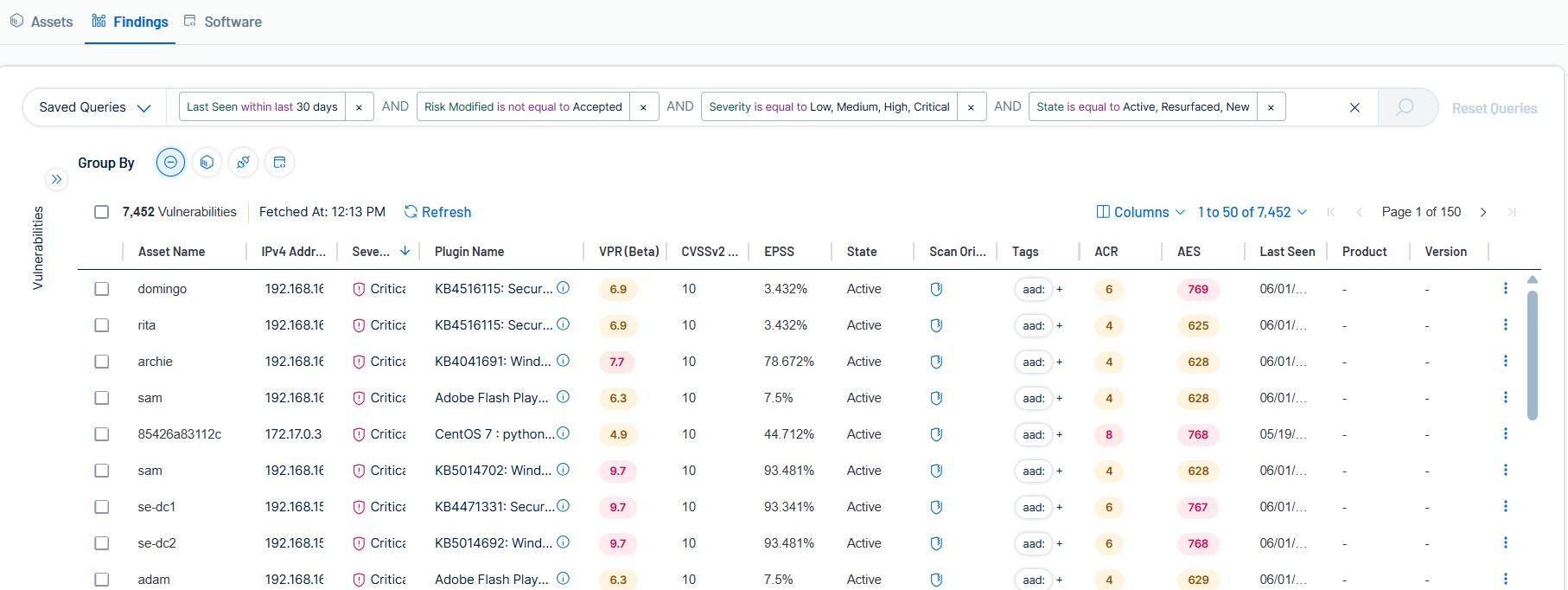Click the Plugin Name column header
Screen dimensions: 1568x590
click(469, 252)
